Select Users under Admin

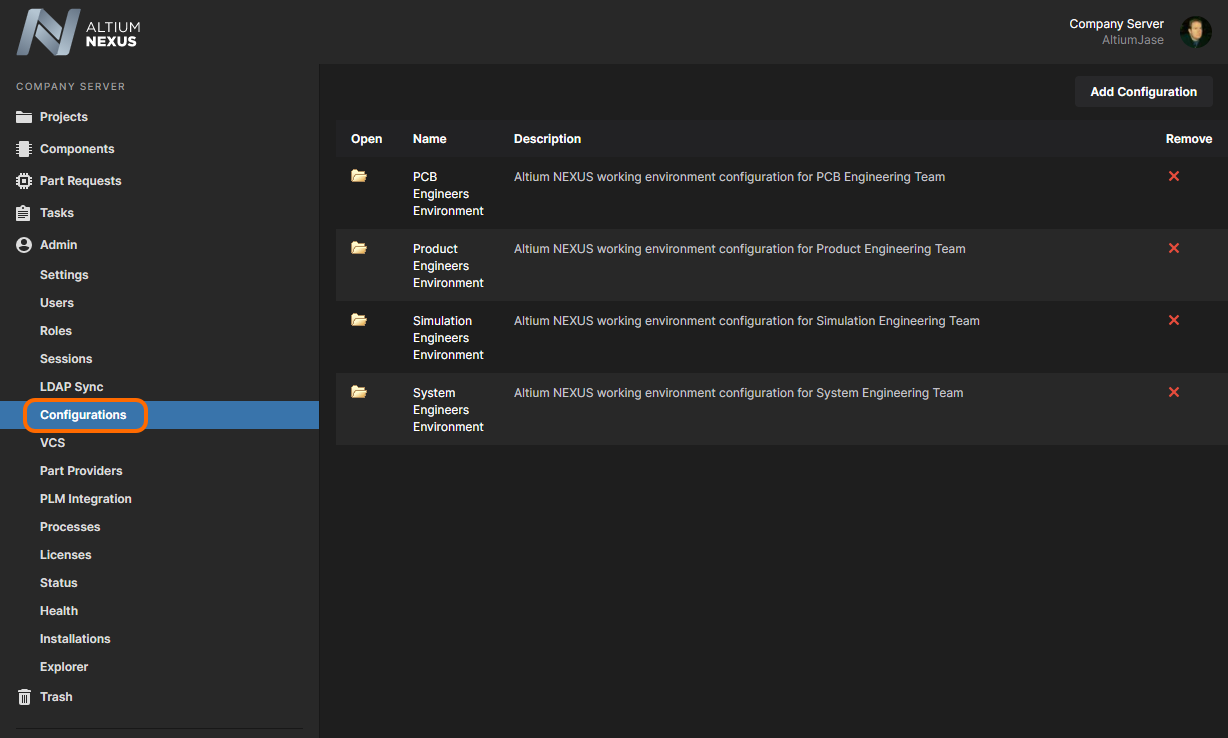coord(57,303)
